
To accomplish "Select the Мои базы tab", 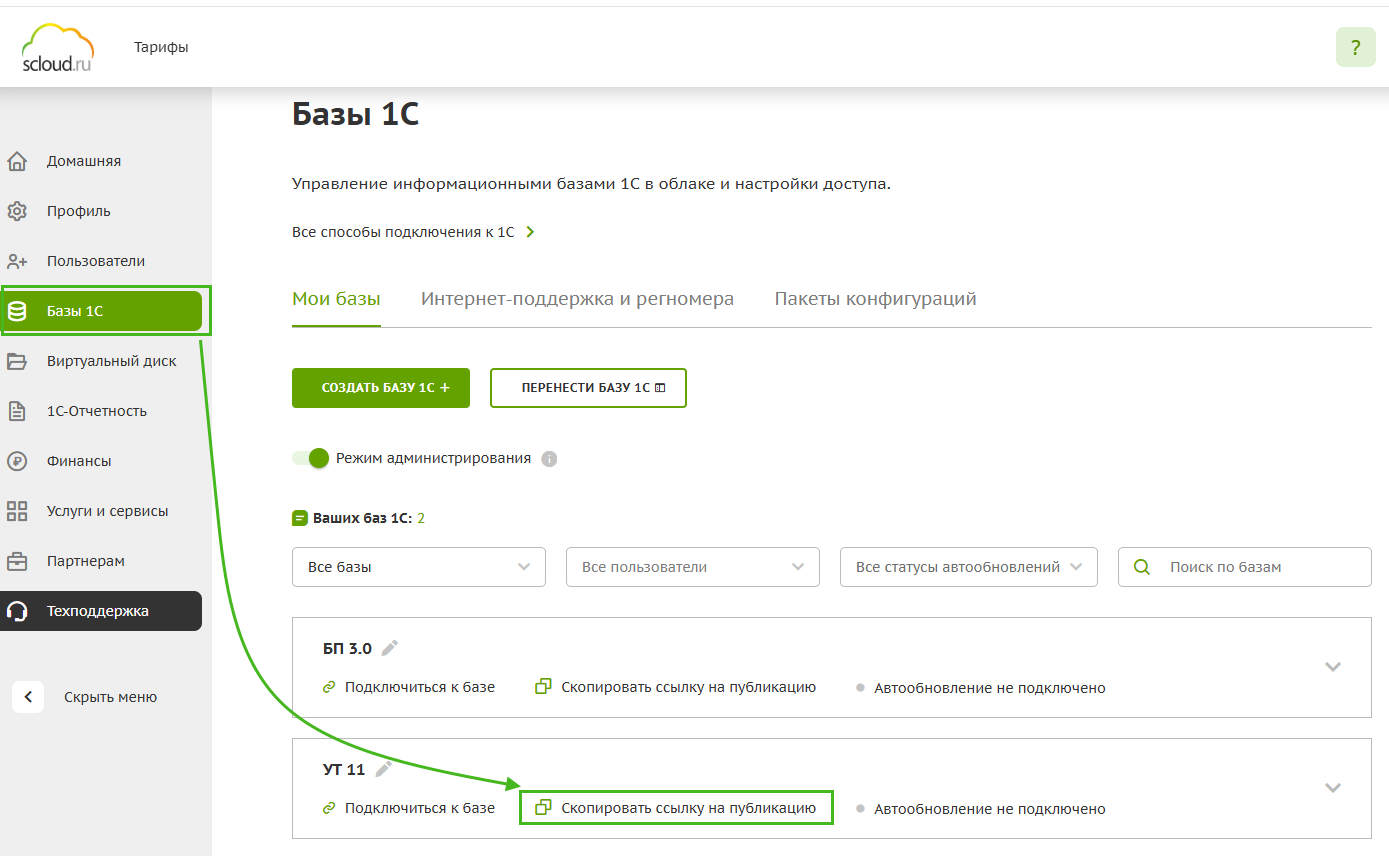I will [x=336, y=299].
